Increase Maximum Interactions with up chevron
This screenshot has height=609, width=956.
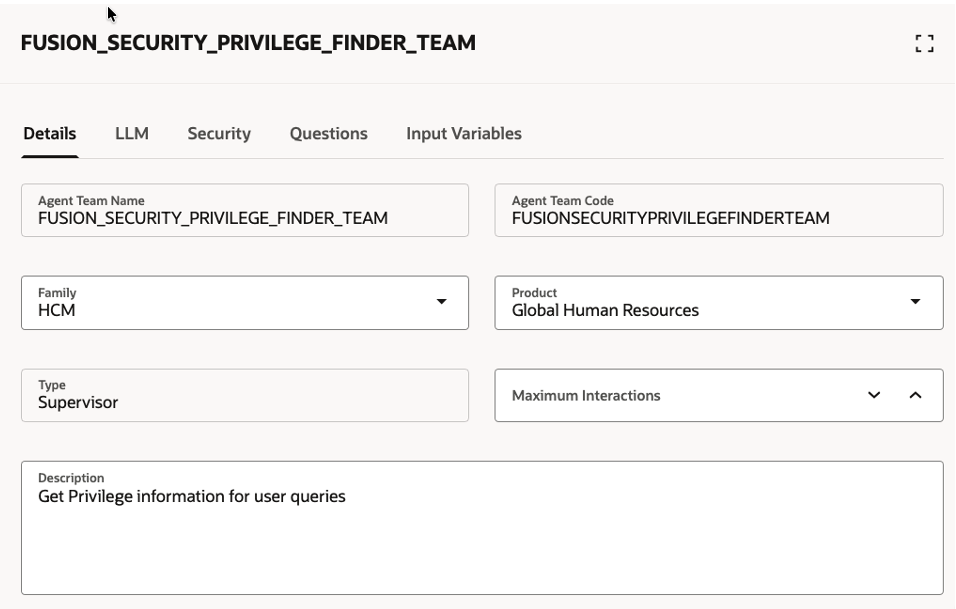(x=915, y=395)
